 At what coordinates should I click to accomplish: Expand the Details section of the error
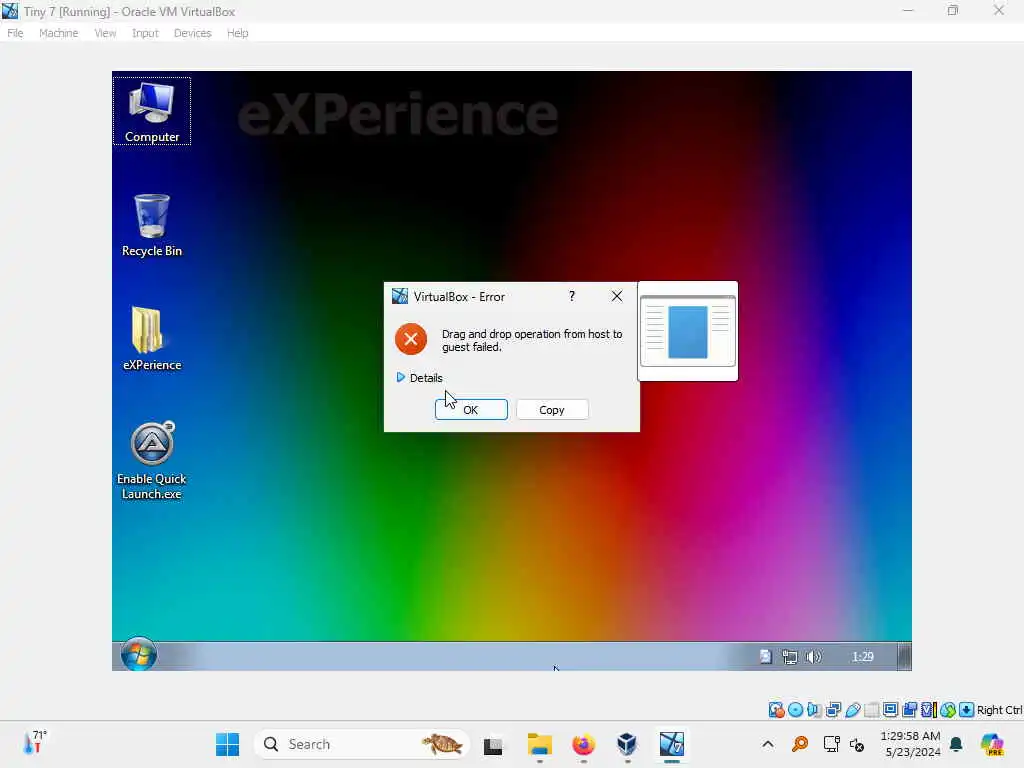(419, 377)
